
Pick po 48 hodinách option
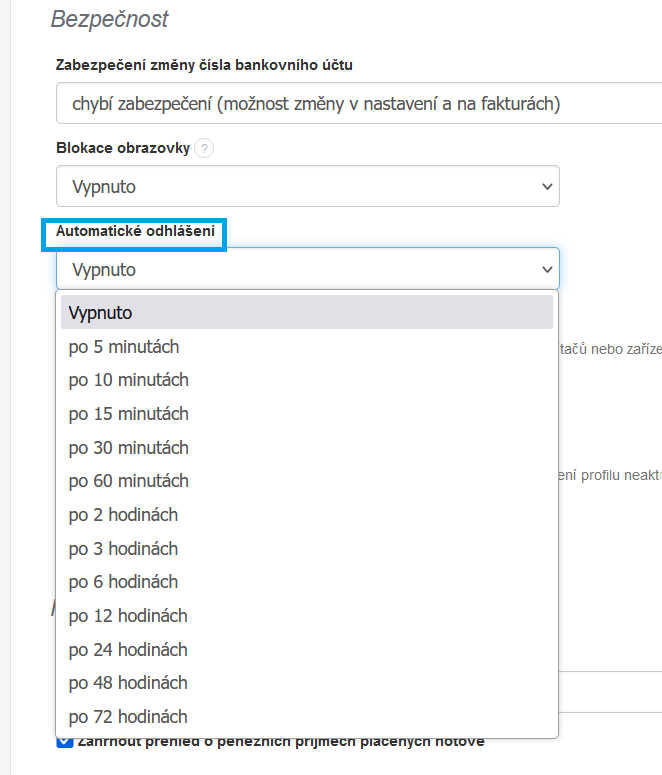tap(307, 683)
